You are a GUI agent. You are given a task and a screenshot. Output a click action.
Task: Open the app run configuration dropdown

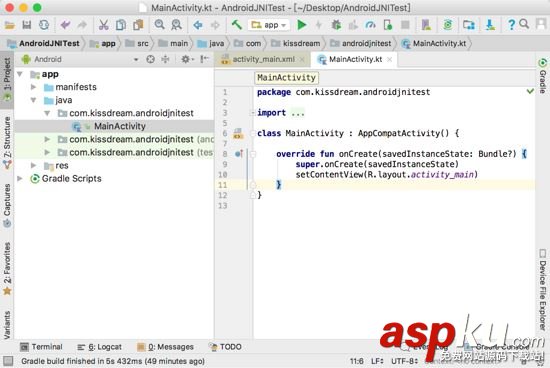coord(269,25)
